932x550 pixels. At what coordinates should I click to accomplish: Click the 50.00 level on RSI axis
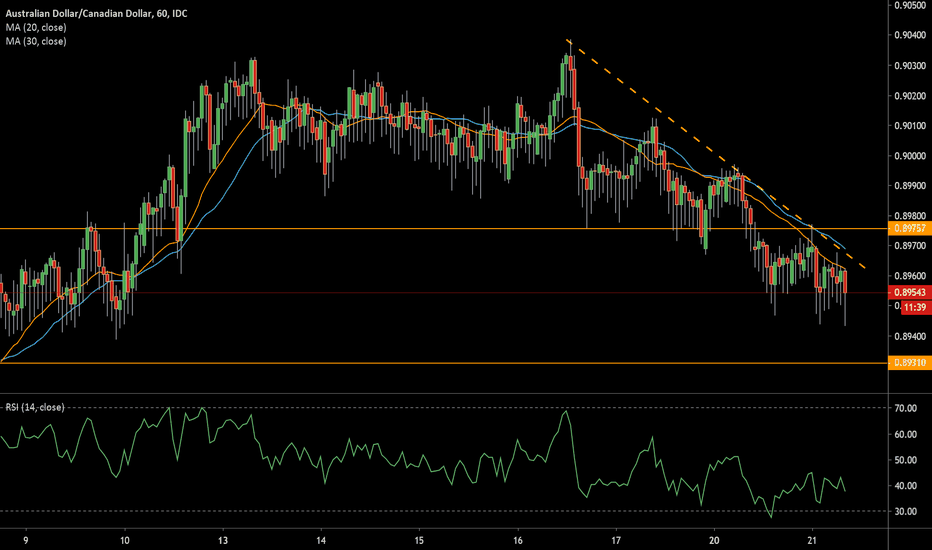(908, 460)
